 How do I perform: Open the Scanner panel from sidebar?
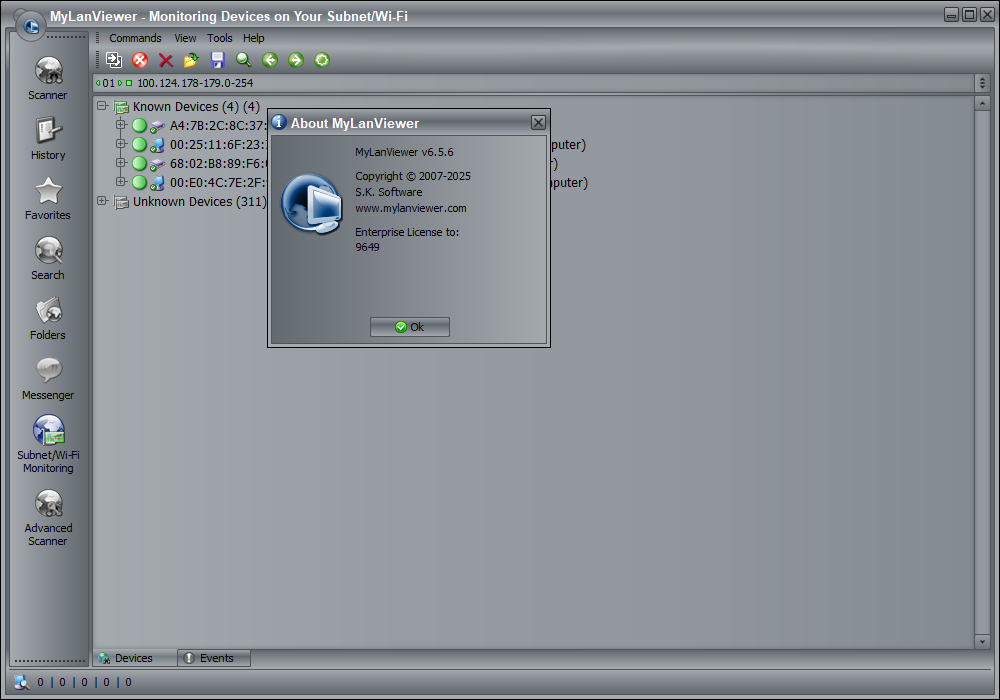click(48, 78)
